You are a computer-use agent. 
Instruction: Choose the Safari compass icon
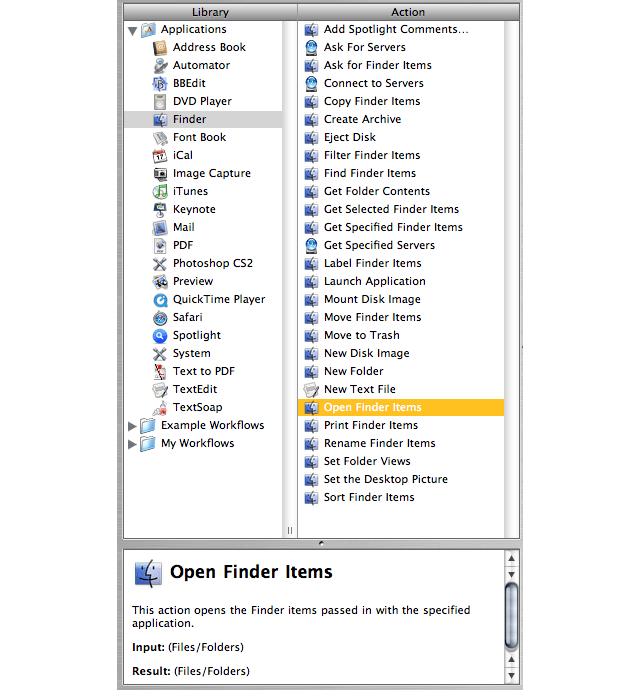pyautogui.click(x=160, y=317)
